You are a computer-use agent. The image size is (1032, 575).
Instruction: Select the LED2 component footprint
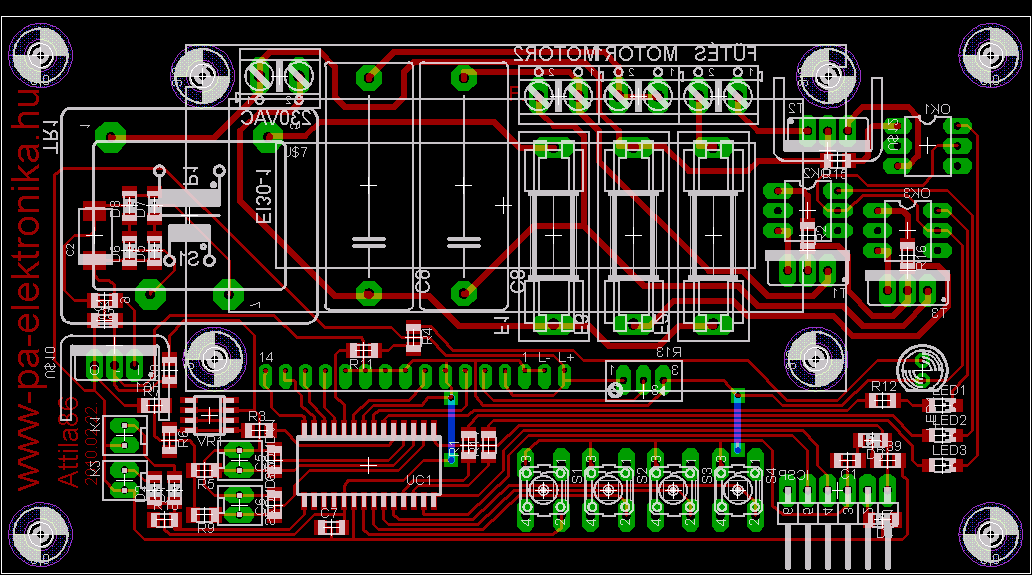pyautogui.click(x=942, y=435)
